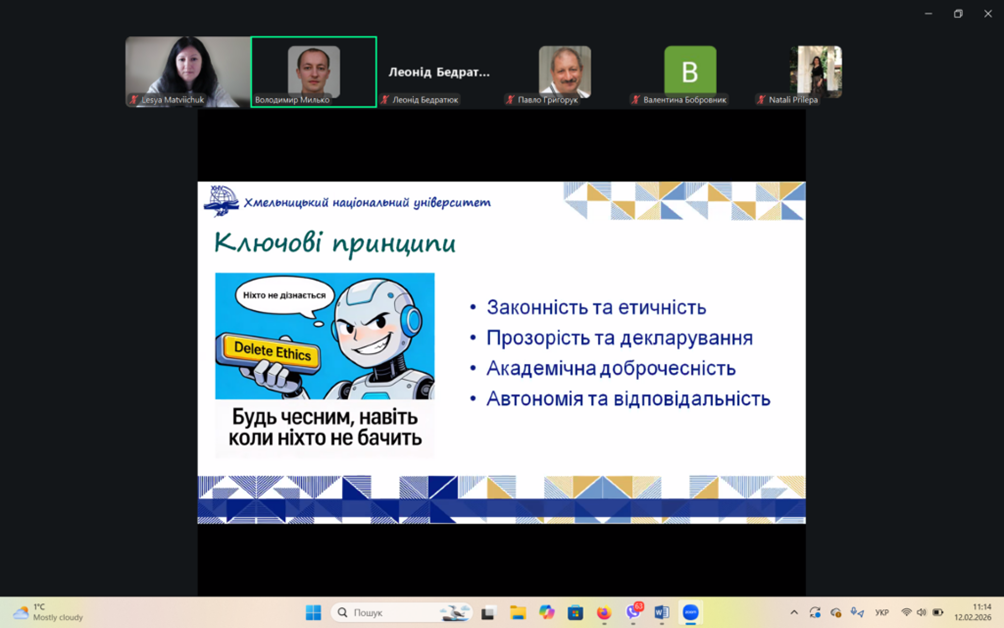The height and width of the screenshot is (628, 1004).
Task: Open Microsoft Store from the taskbar
Action: pyautogui.click(x=575, y=612)
